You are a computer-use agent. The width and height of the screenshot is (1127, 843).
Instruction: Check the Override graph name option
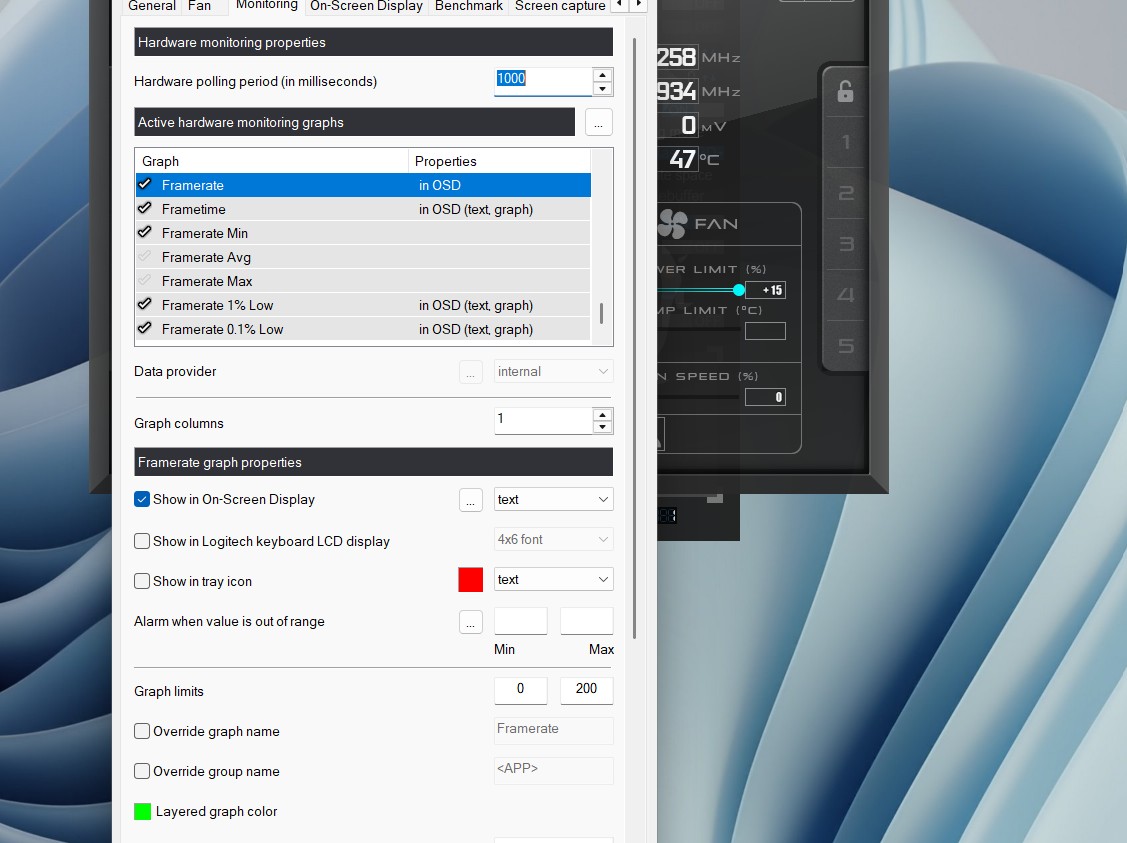point(142,731)
